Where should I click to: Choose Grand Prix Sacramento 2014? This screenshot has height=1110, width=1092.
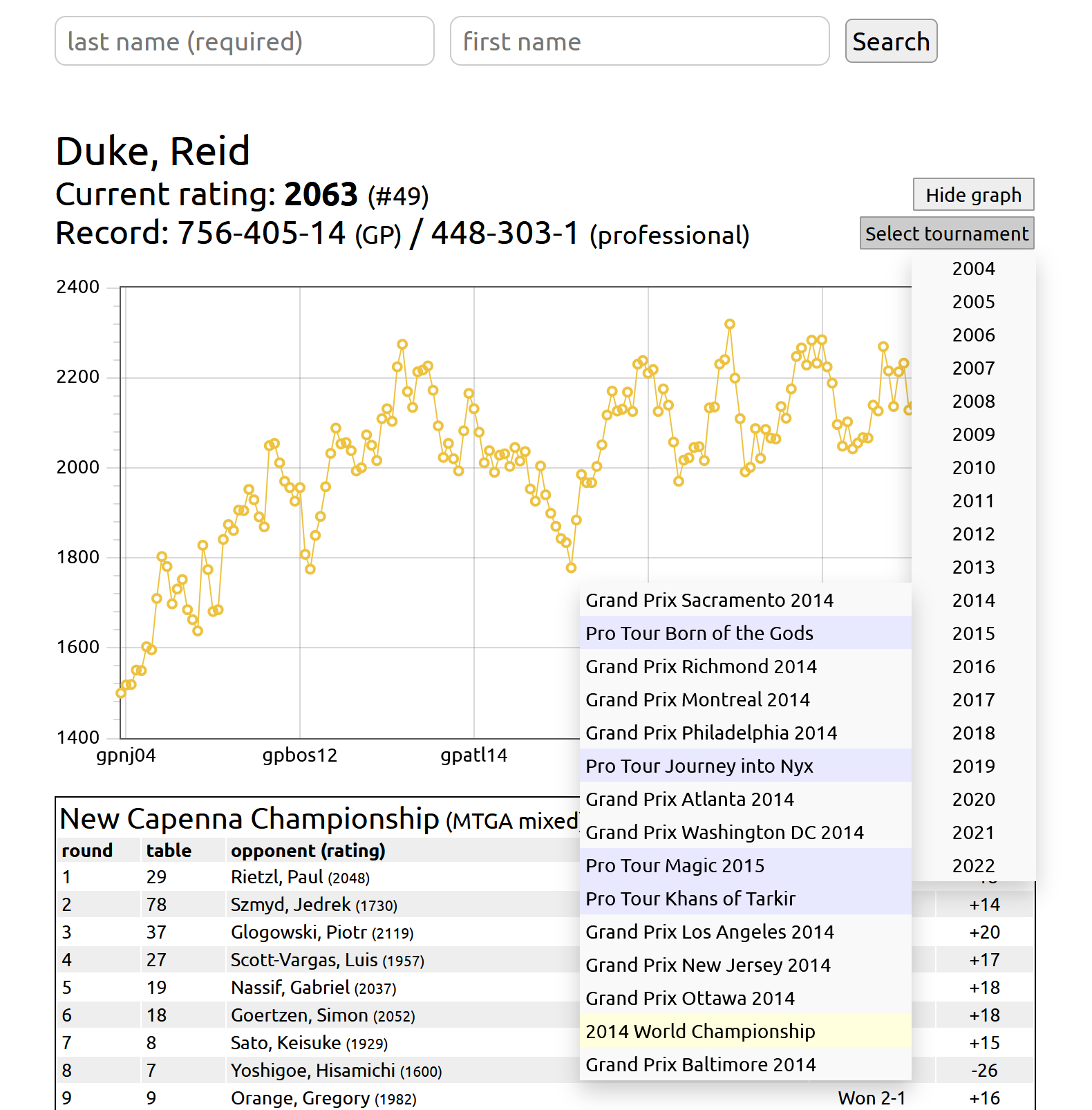click(745, 600)
